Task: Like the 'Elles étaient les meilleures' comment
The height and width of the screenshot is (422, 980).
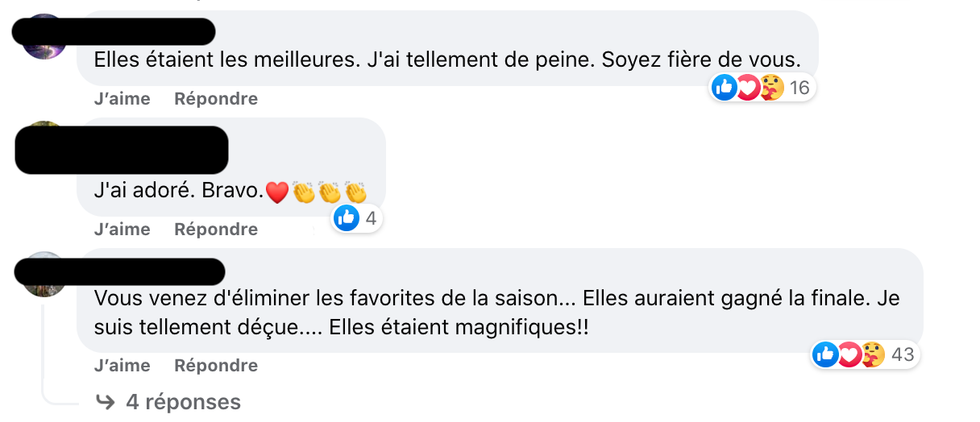Action: click(x=121, y=99)
